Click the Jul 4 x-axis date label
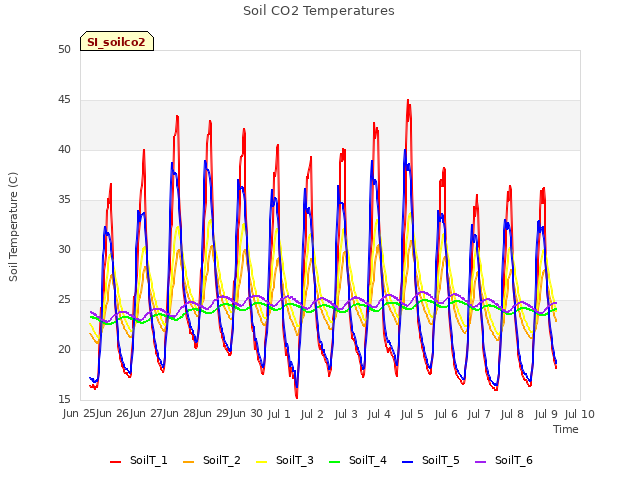 pyautogui.click(x=379, y=414)
